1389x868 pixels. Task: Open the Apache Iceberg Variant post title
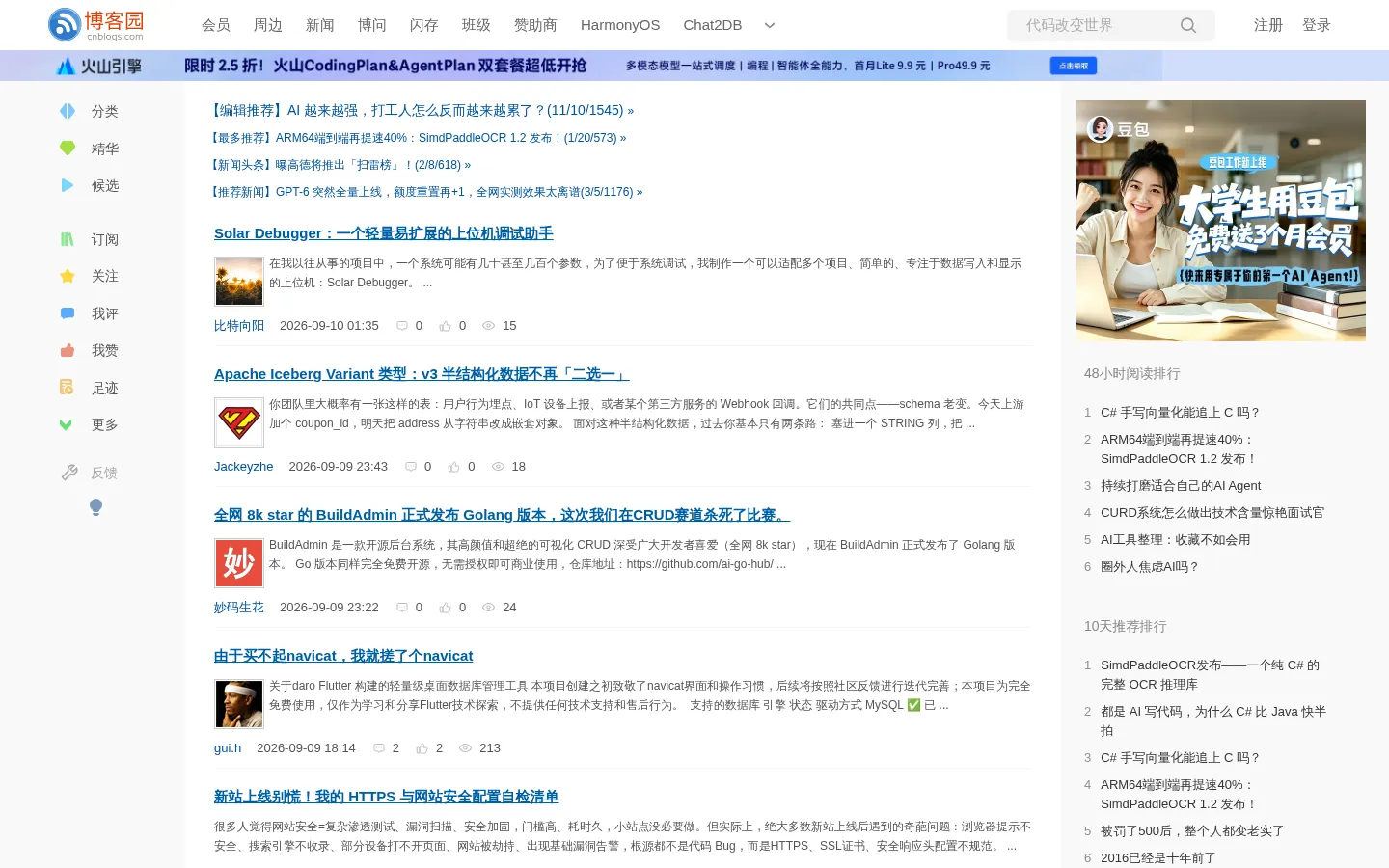(x=422, y=374)
